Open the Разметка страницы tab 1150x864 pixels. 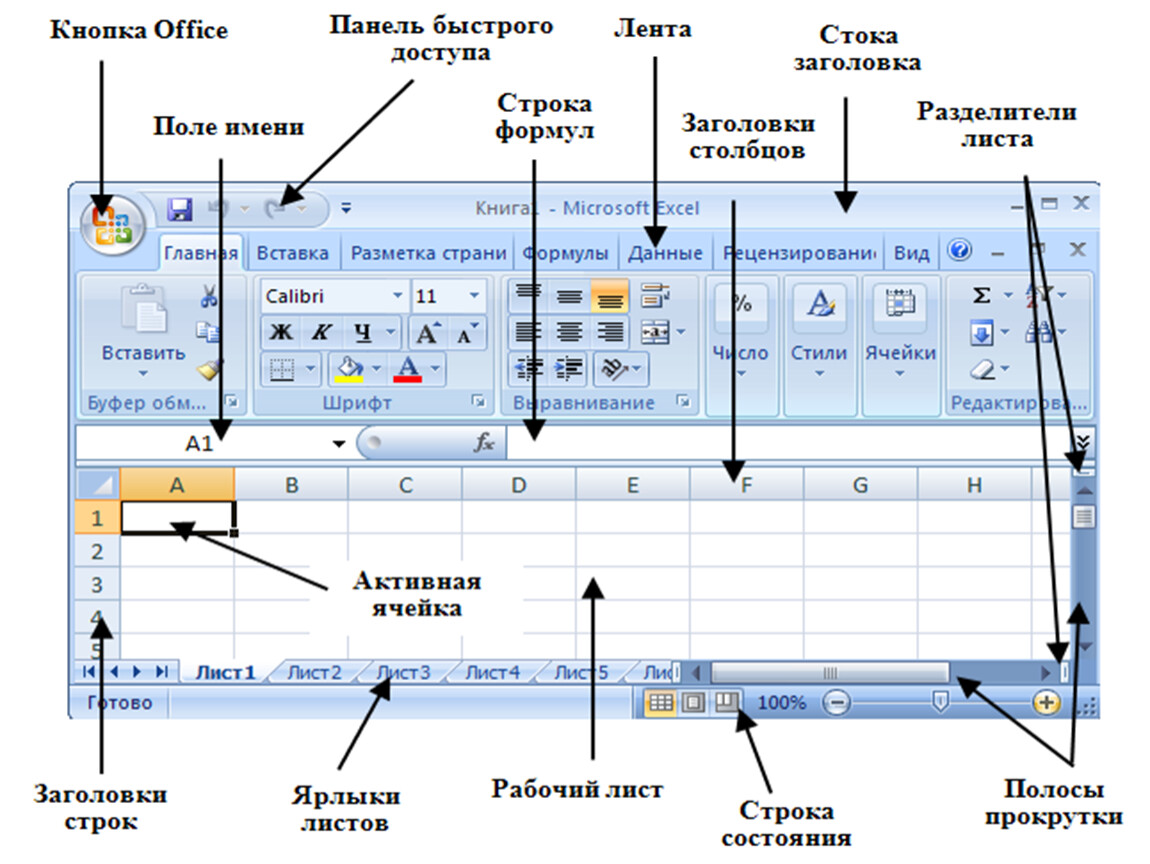[428, 253]
